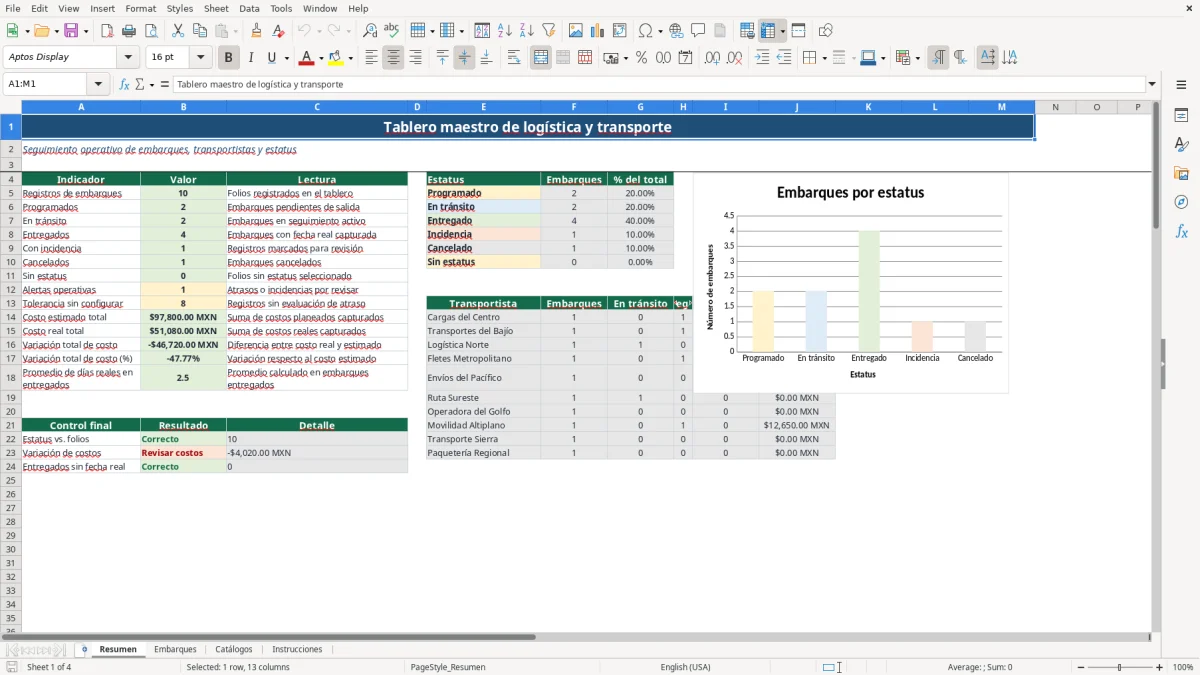The height and width of the screenshot is (675, 1200).
Task: Open the Insert menu
Action: (103, 8)
